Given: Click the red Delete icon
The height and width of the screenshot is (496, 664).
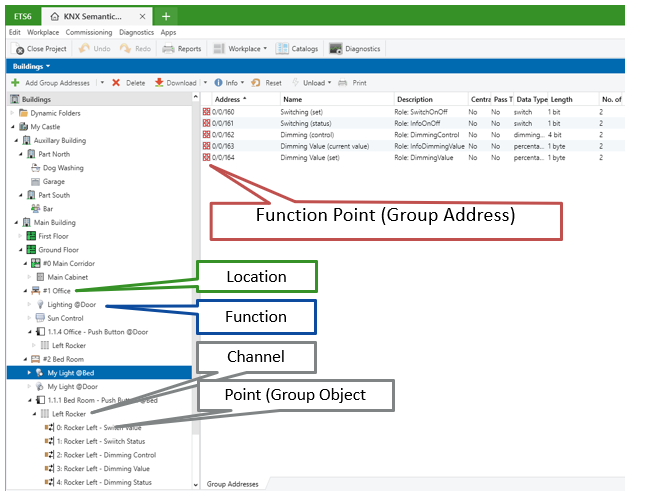Looking at the screenshot, I should 116,83.
